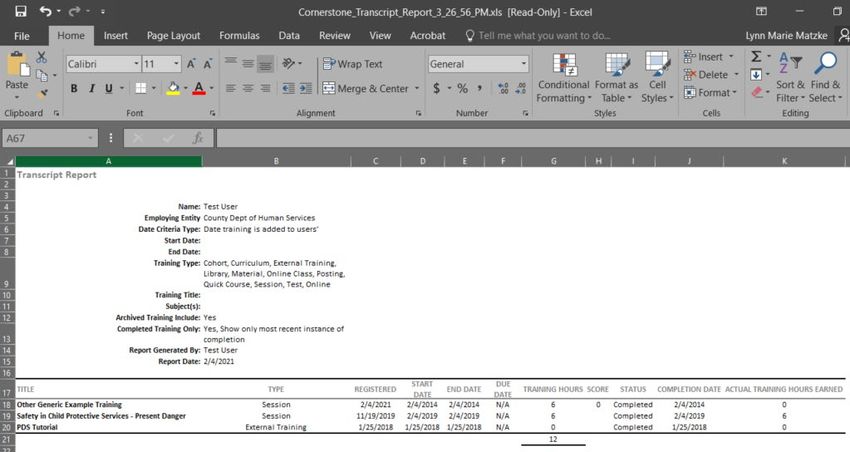Open the fill color dropdown arrow
850x452 pixels.
coord(185,88)
